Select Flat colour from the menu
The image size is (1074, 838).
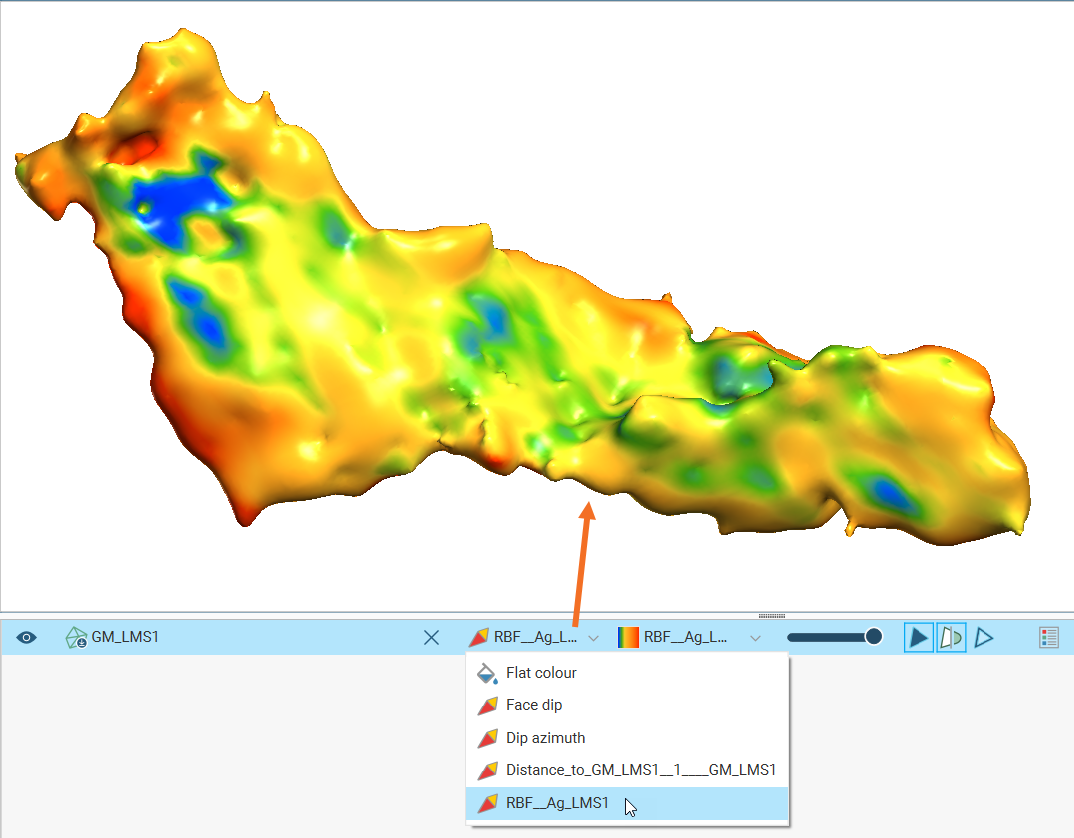(x=541, y=673)
